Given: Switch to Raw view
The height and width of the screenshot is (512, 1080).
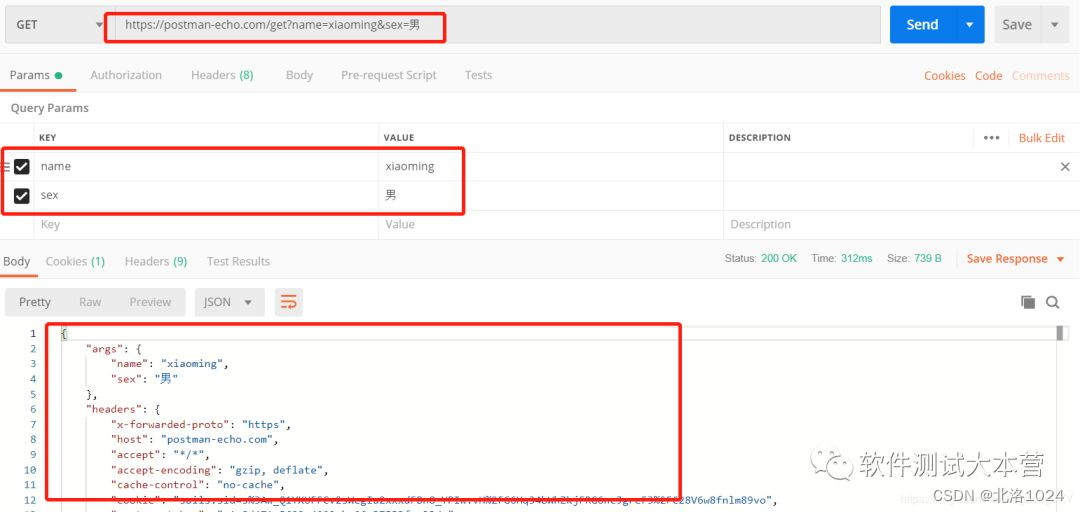Looking at the screenshot, I should (x=90, y=302).
